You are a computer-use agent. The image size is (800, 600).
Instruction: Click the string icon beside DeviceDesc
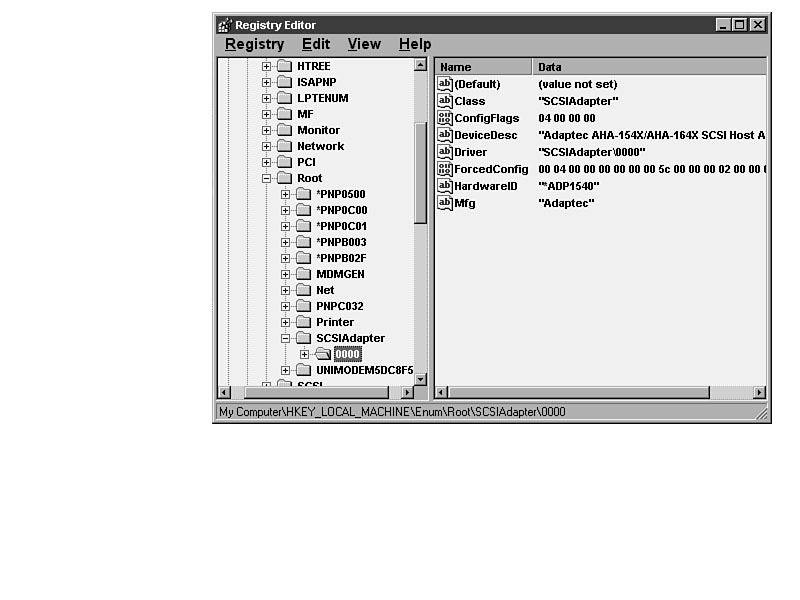pos(445,135)
